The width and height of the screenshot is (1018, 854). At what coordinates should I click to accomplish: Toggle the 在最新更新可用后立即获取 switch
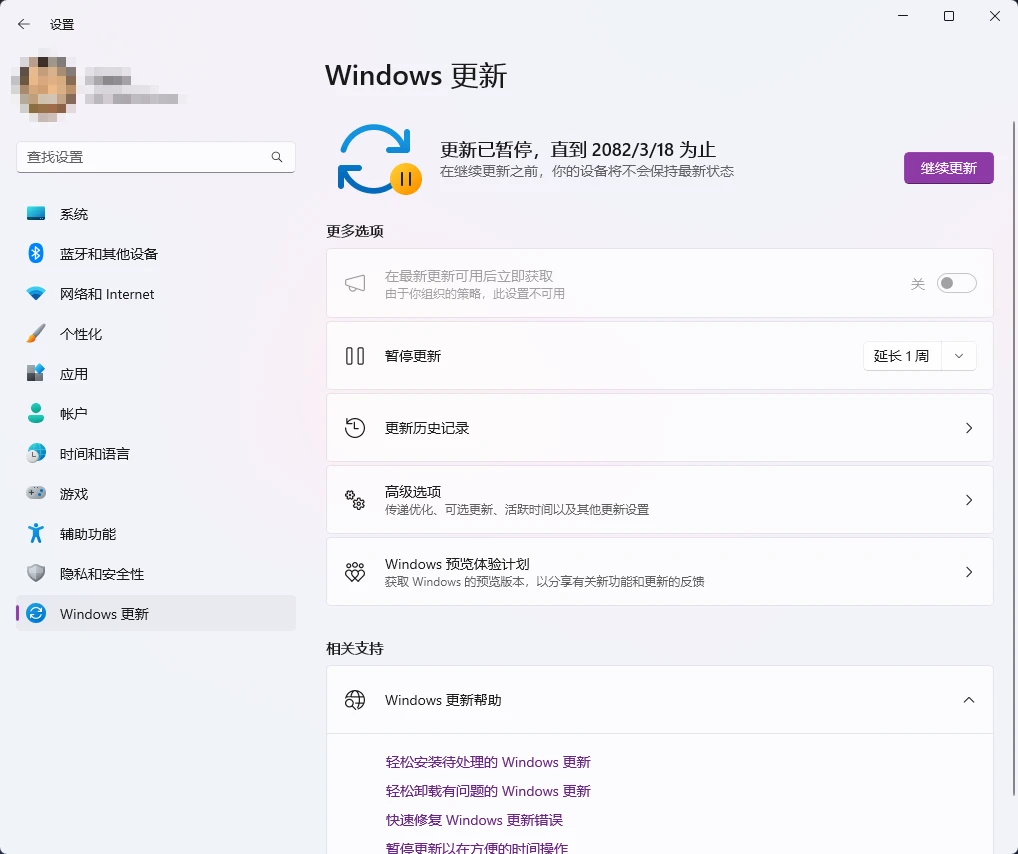956,283
